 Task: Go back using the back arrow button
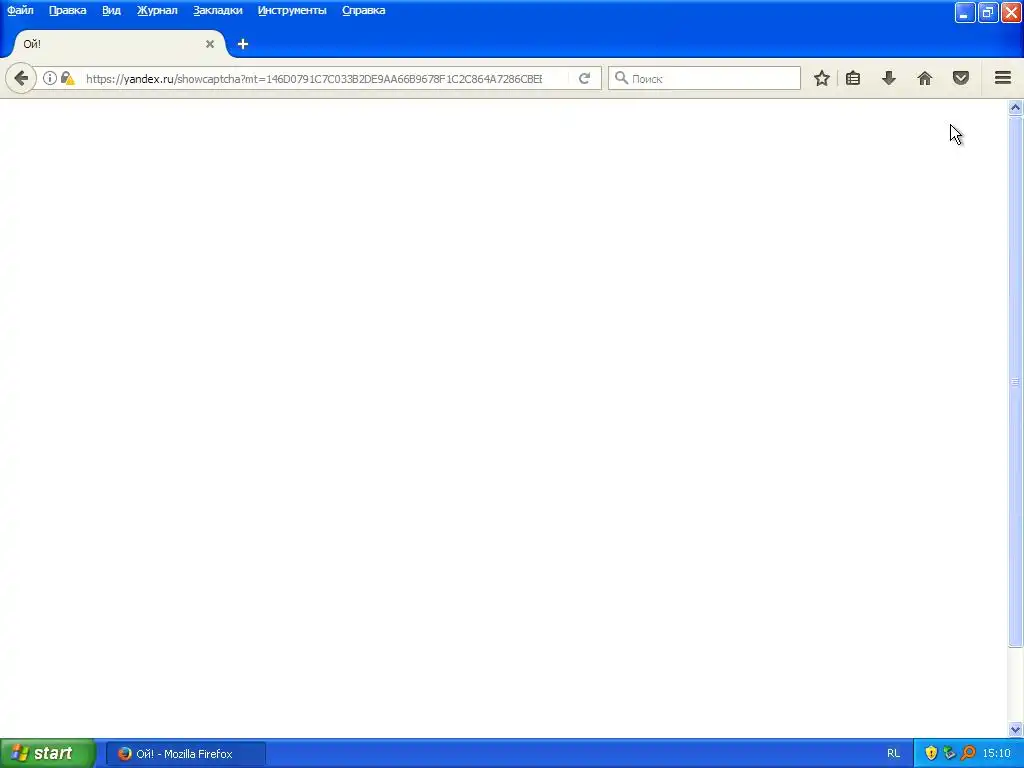[x=21, y=78]
